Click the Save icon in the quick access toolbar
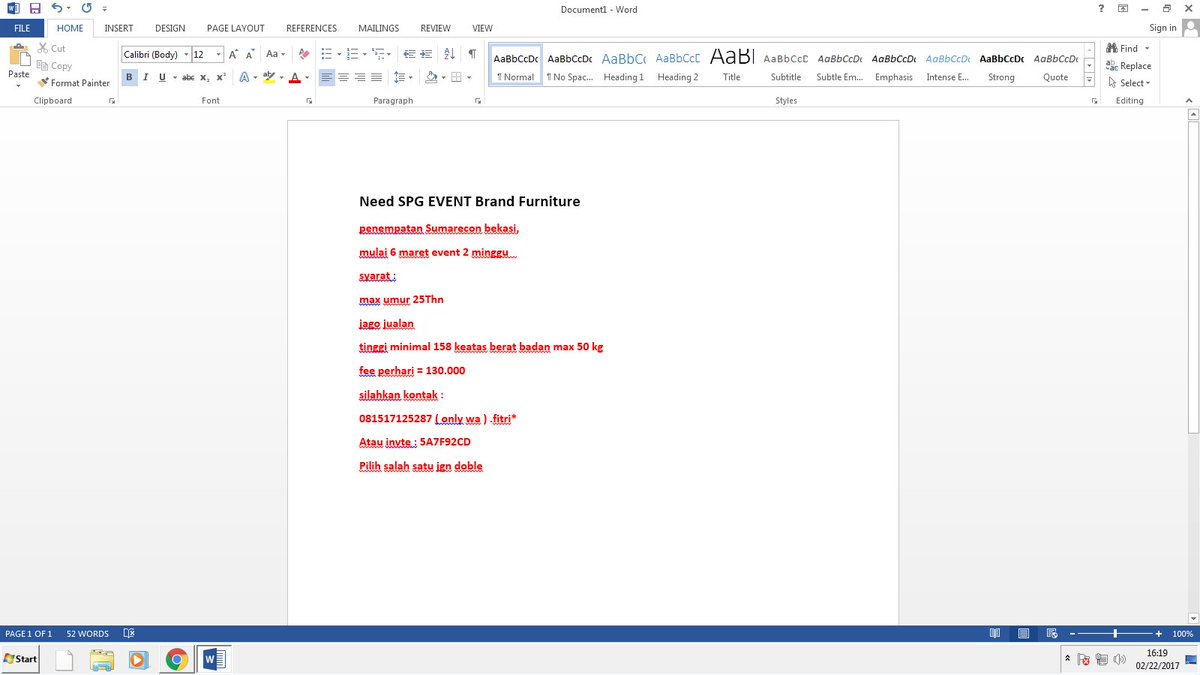Viewport: 1200px width, 675px height. point(35,9)
